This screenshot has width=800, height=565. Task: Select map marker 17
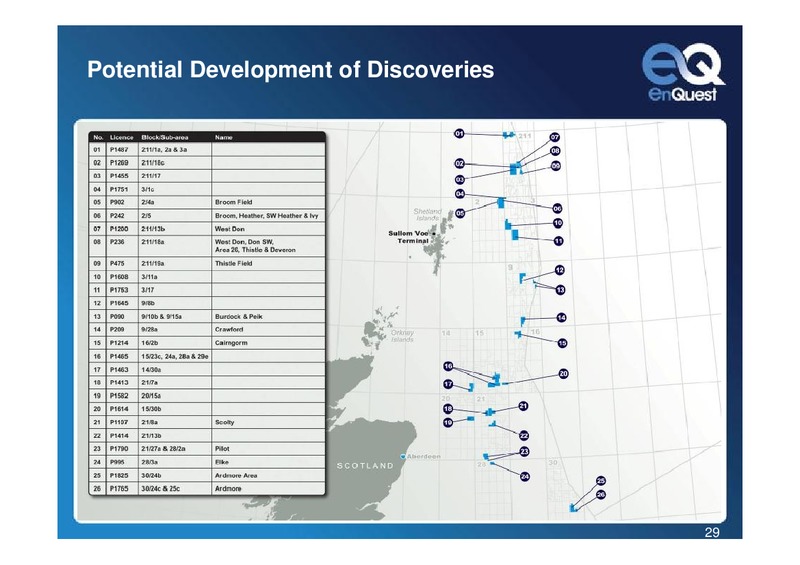pyautogui.click(x=448, y=384)
